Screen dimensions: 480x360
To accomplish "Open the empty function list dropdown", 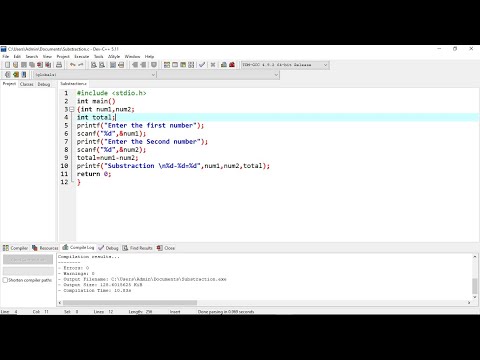I will (218, 75).
